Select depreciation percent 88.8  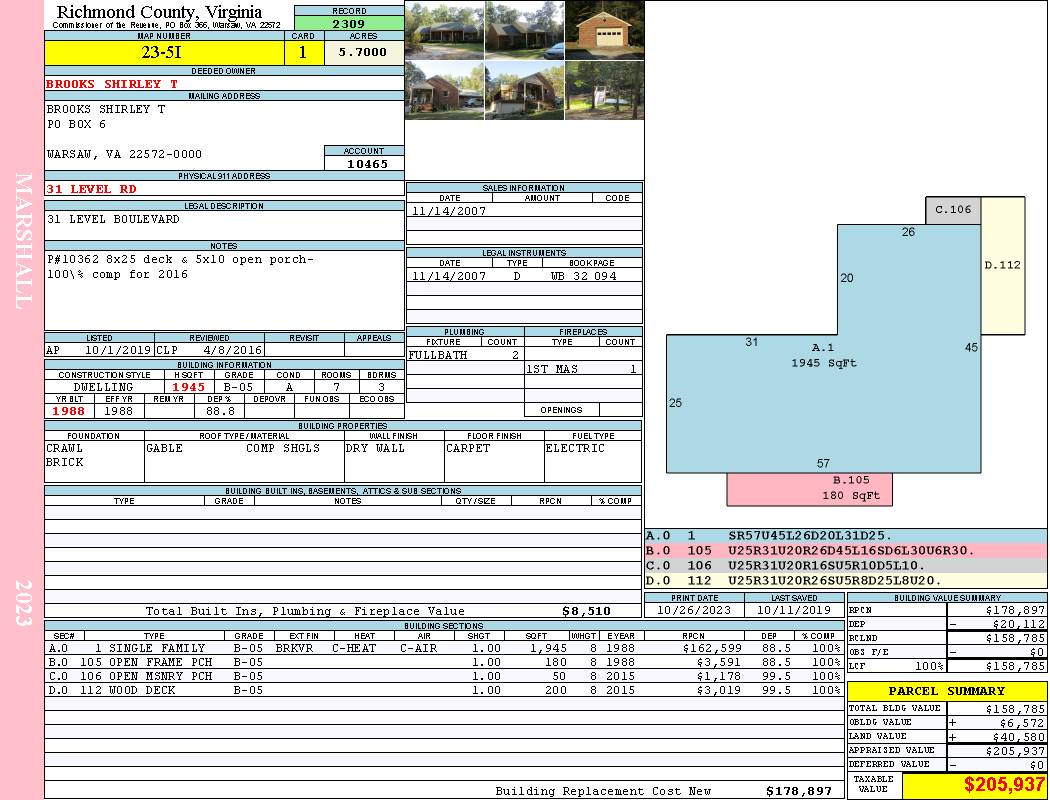220,411
